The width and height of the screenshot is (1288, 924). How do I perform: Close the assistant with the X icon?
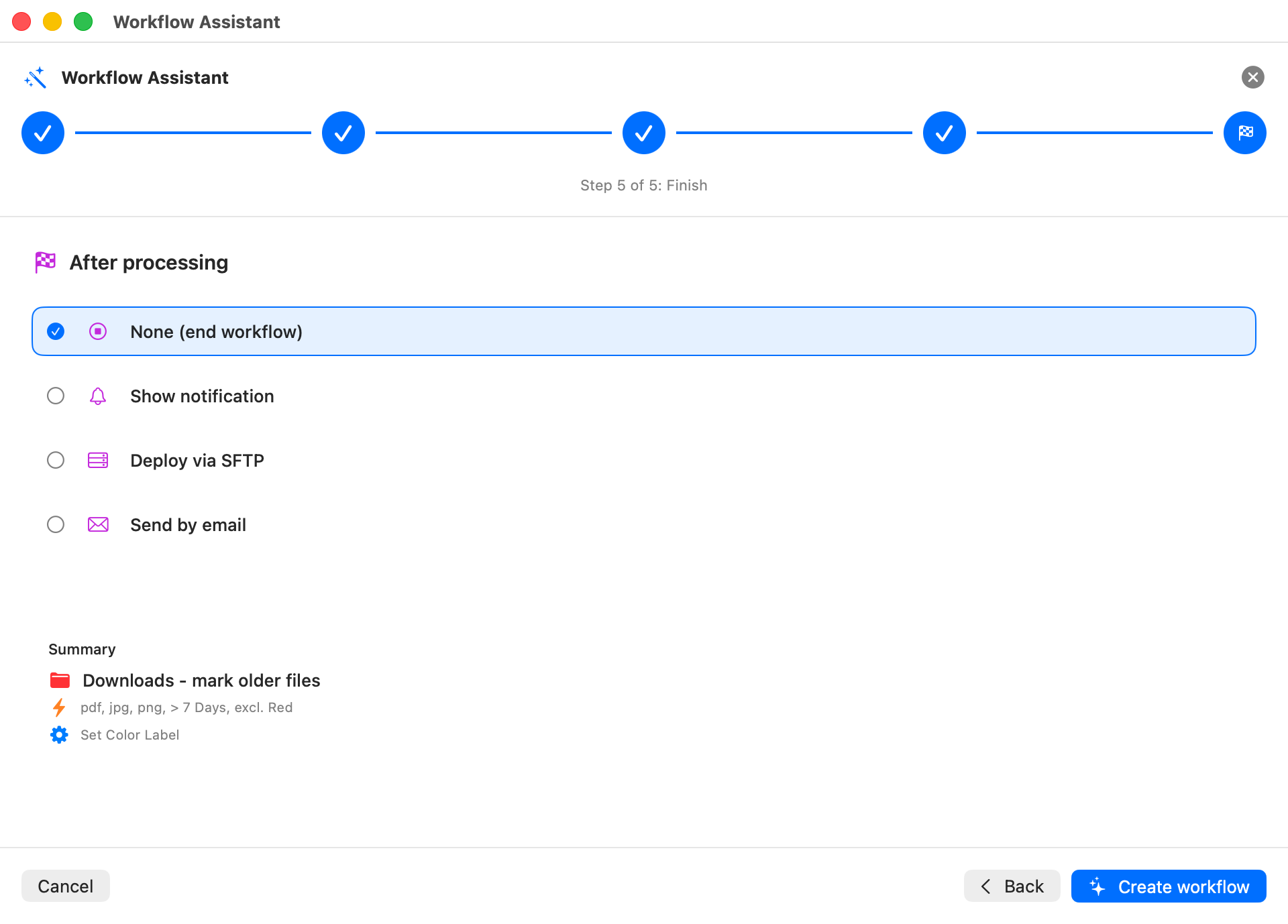pos(1252,77)
